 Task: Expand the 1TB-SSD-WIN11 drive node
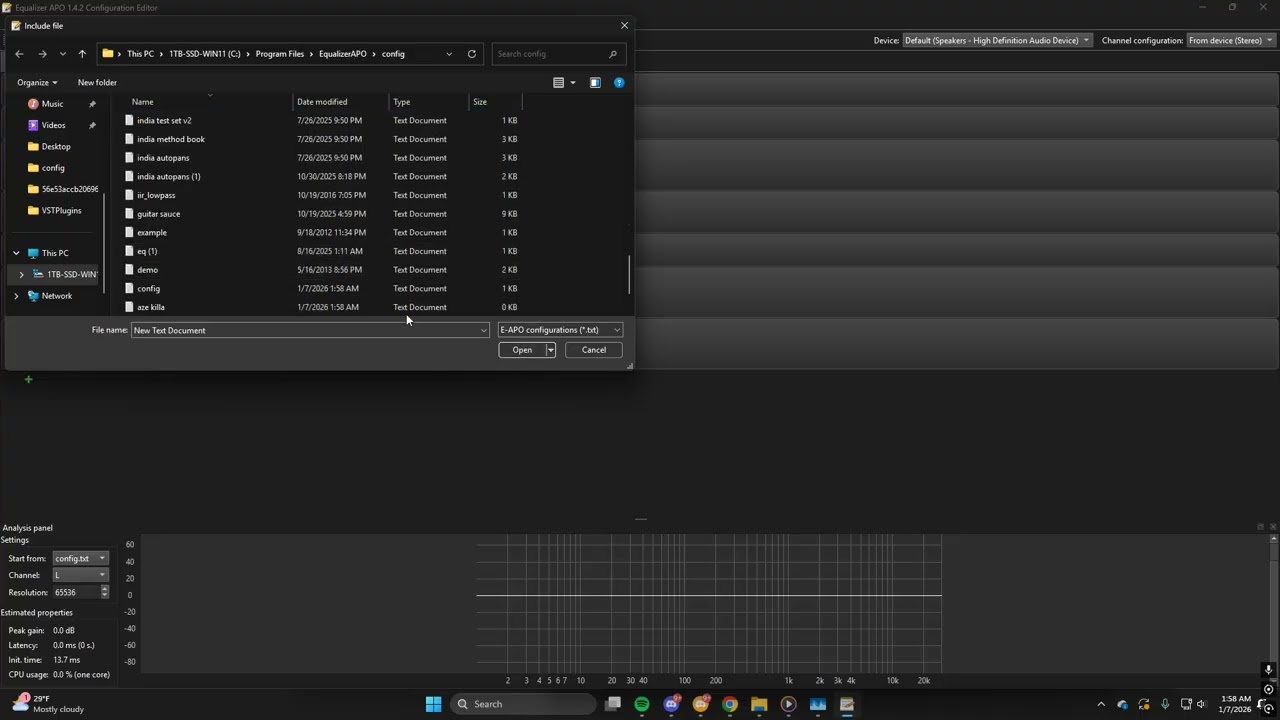pyautogui.click(x=21, y=274)
